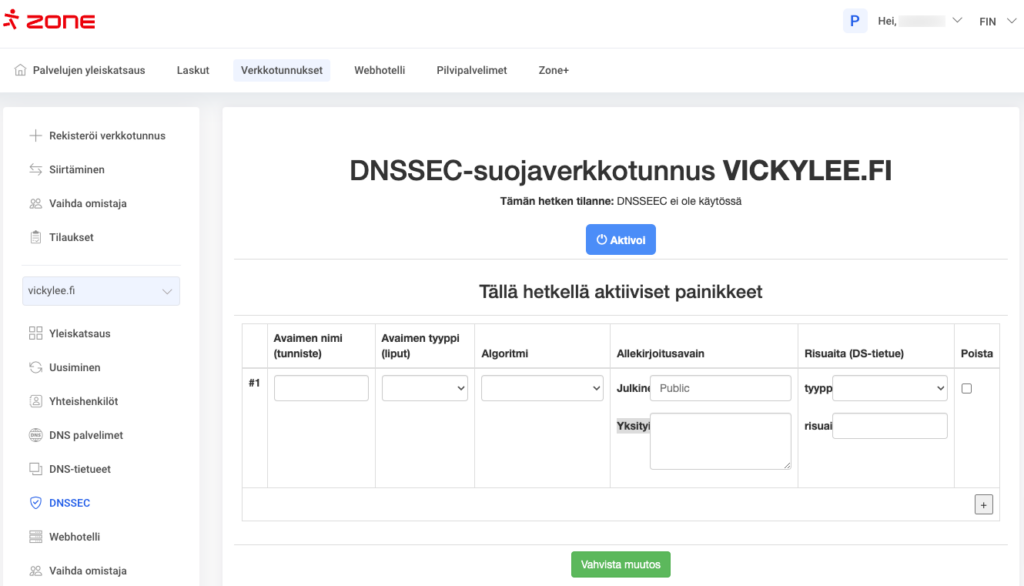Click the Zone logo icon

[x=15, y=21]
